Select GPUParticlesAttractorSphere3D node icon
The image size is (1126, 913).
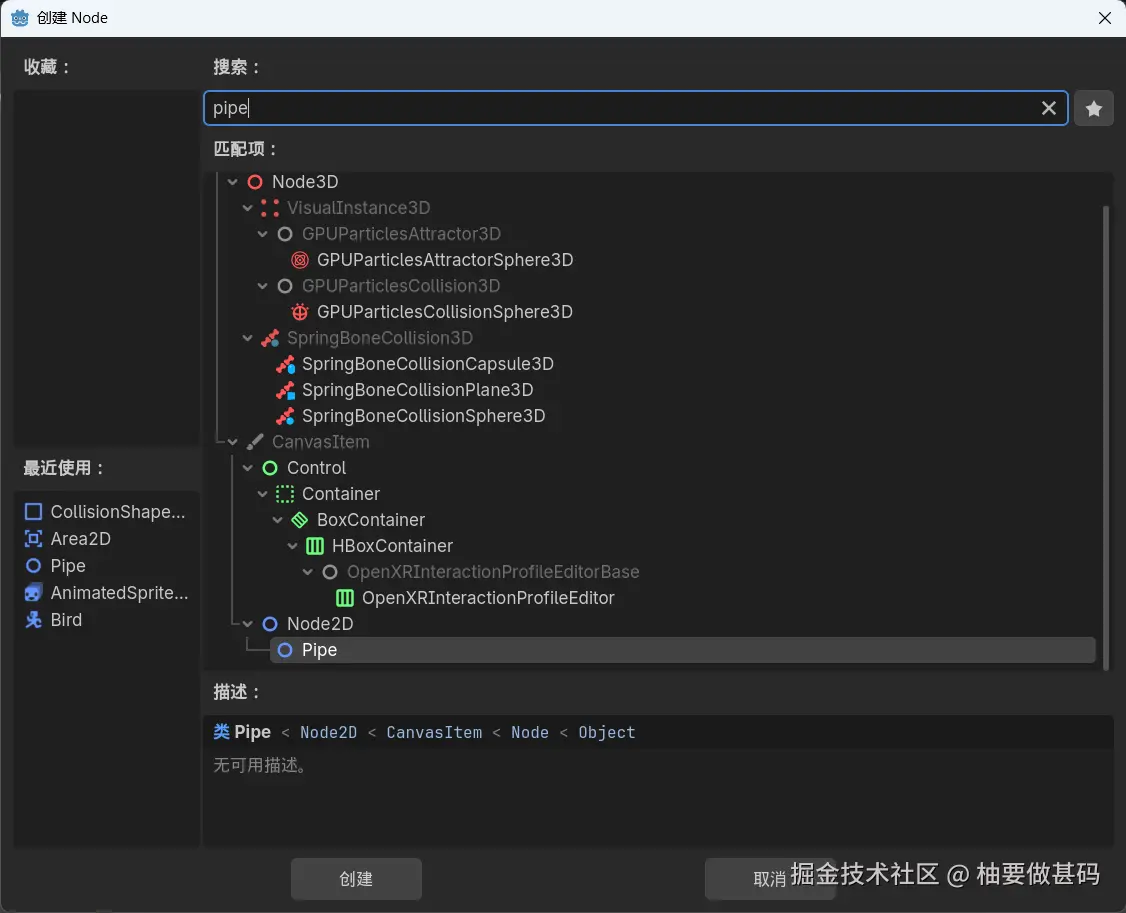300,260
